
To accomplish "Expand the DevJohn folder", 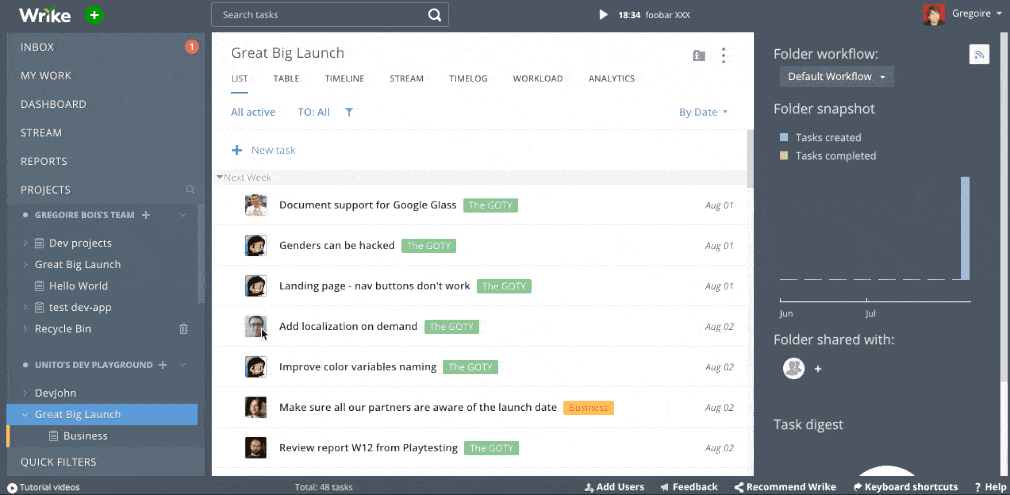I will pyautogui.click(x=26, y=393).
